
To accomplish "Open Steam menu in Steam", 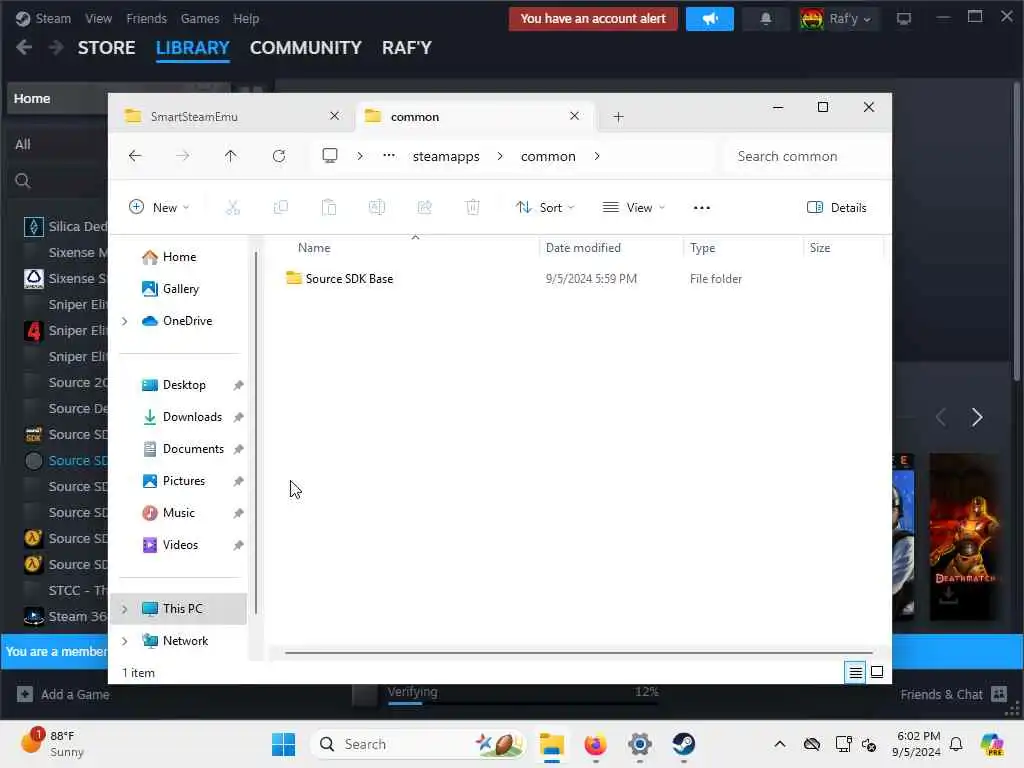I will (x=53, y=19).
